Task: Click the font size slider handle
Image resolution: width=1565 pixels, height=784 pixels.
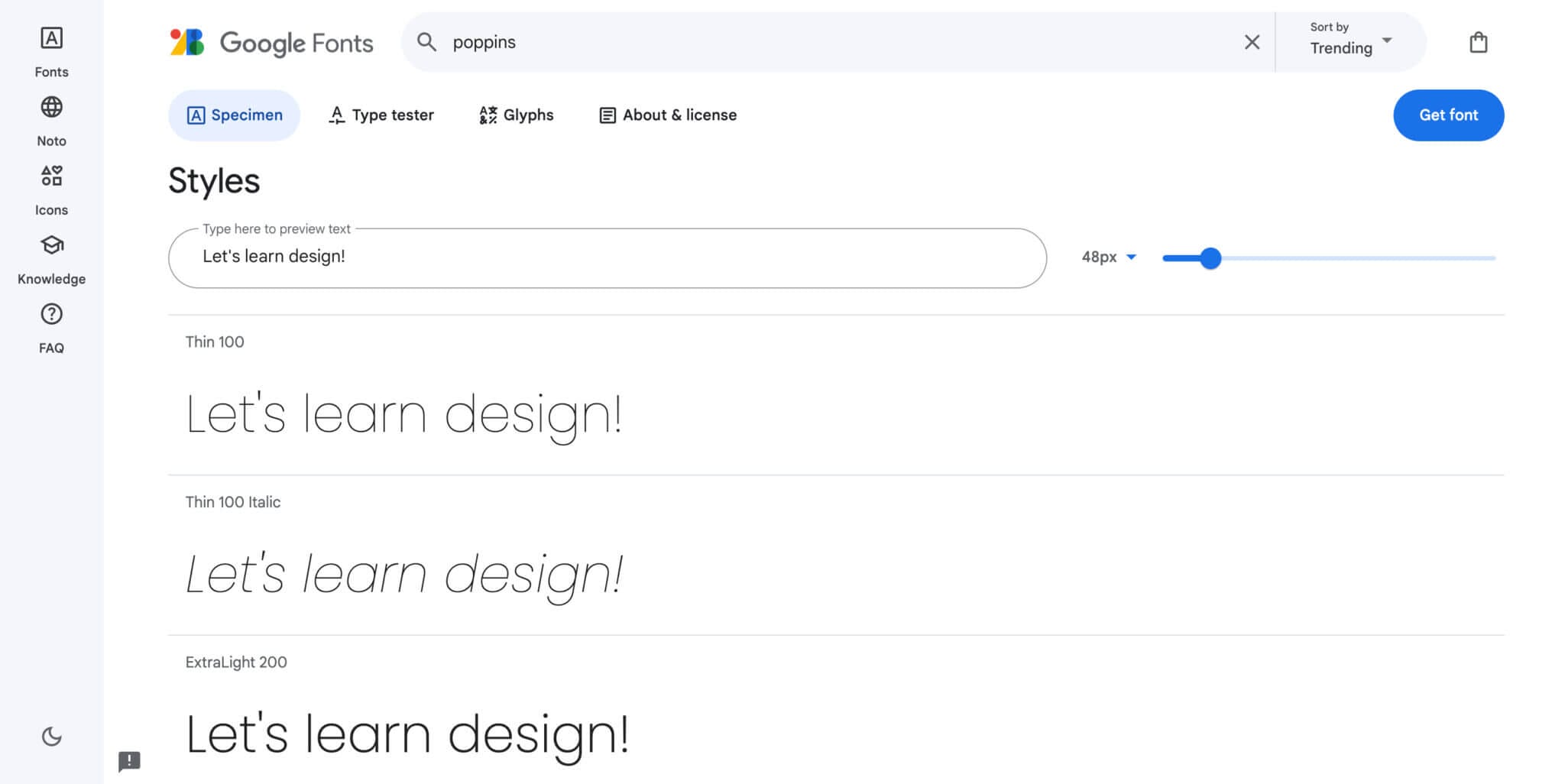Action: (x=1210, y=258)
